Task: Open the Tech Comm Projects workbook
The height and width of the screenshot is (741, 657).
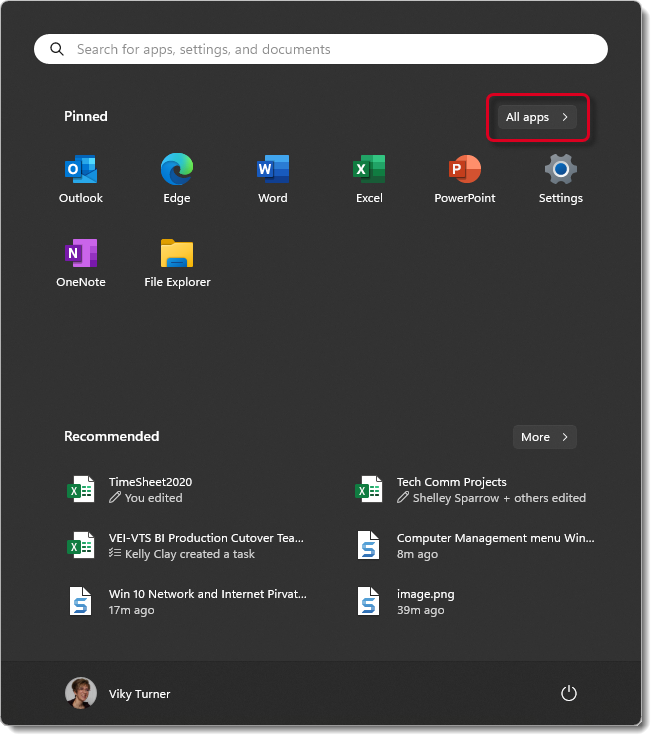Action: pyautogui.click(x=451, y=489)
